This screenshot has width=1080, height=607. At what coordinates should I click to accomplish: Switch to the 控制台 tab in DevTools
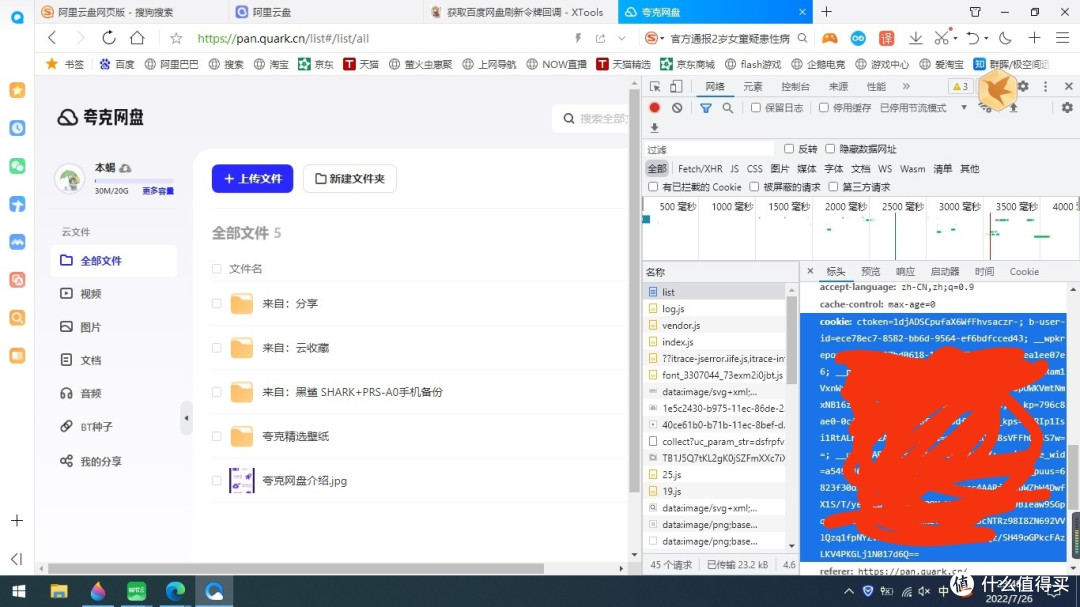click(795, 86)
